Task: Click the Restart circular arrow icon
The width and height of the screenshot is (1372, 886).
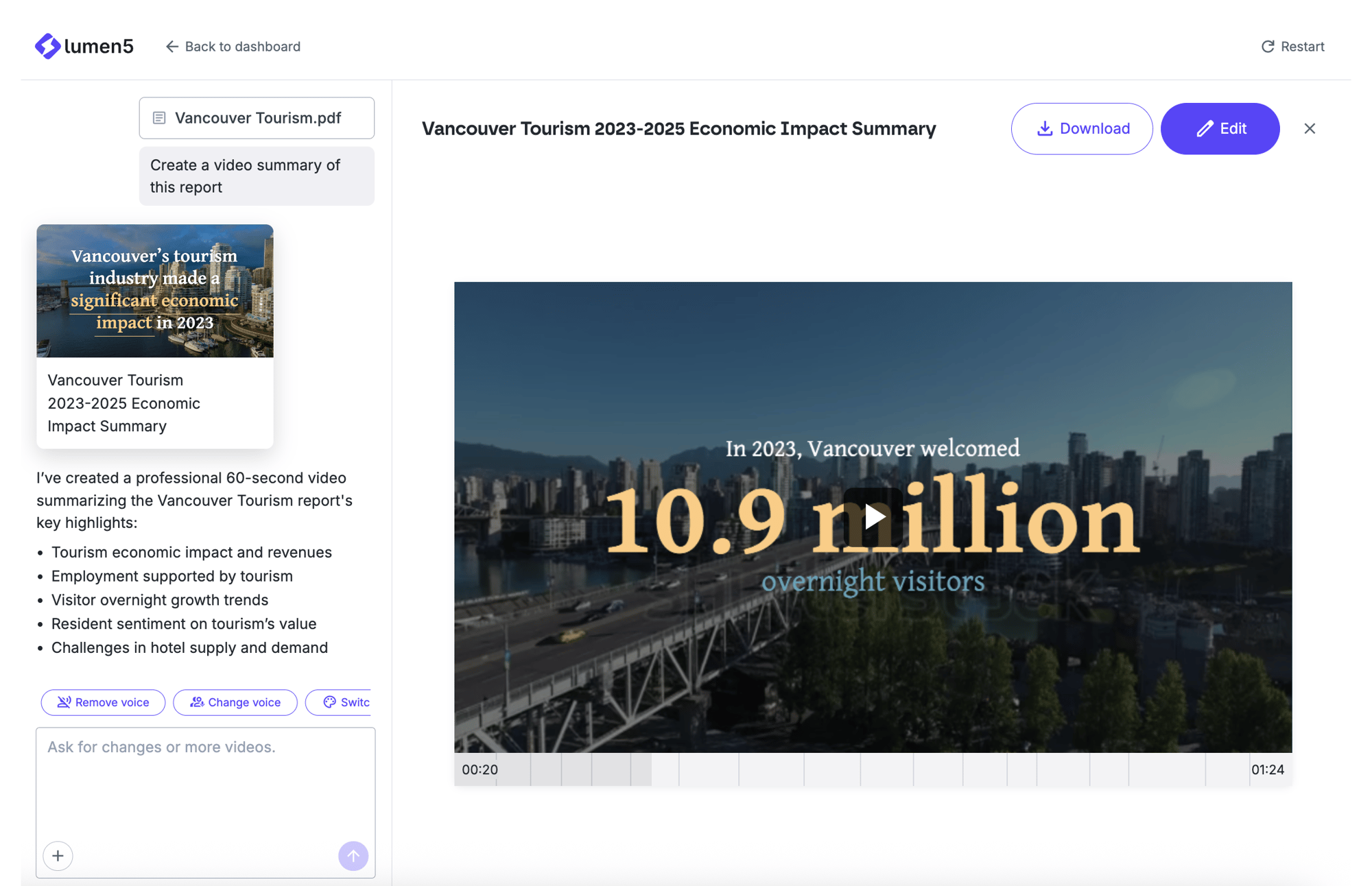Action: coord(1267,46)
